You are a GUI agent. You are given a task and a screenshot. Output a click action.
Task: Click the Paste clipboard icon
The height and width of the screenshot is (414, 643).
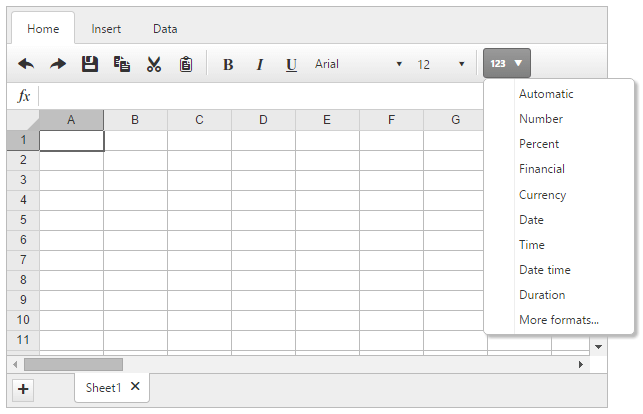tap(186, 64)
